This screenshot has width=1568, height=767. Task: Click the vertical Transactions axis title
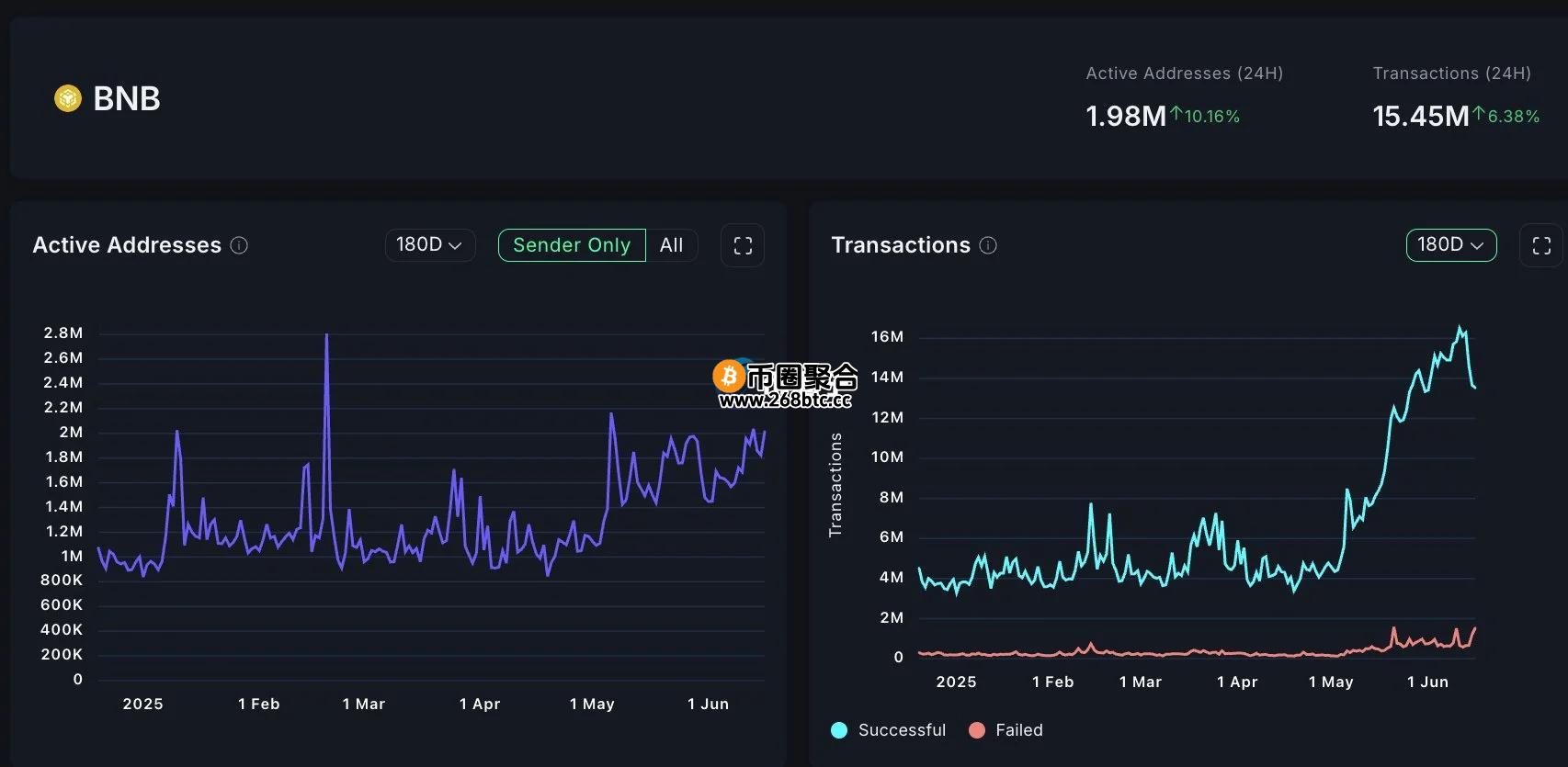tap(835, 485)
